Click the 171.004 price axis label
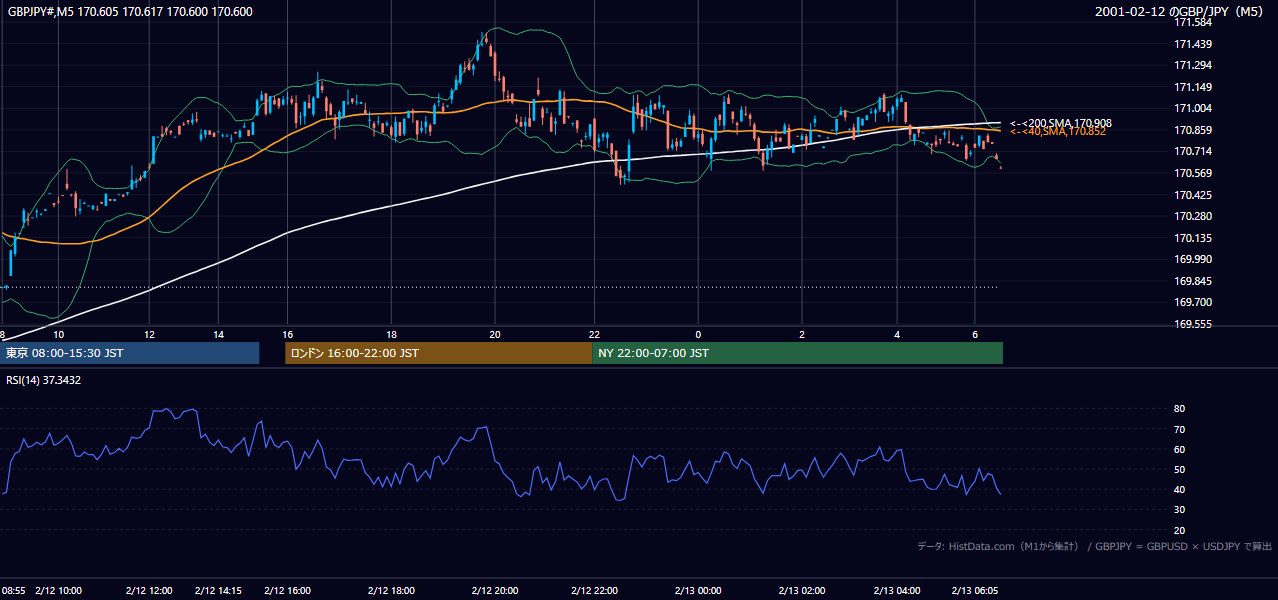This screenshot has width=1278, height=600. coord(1192,108)
